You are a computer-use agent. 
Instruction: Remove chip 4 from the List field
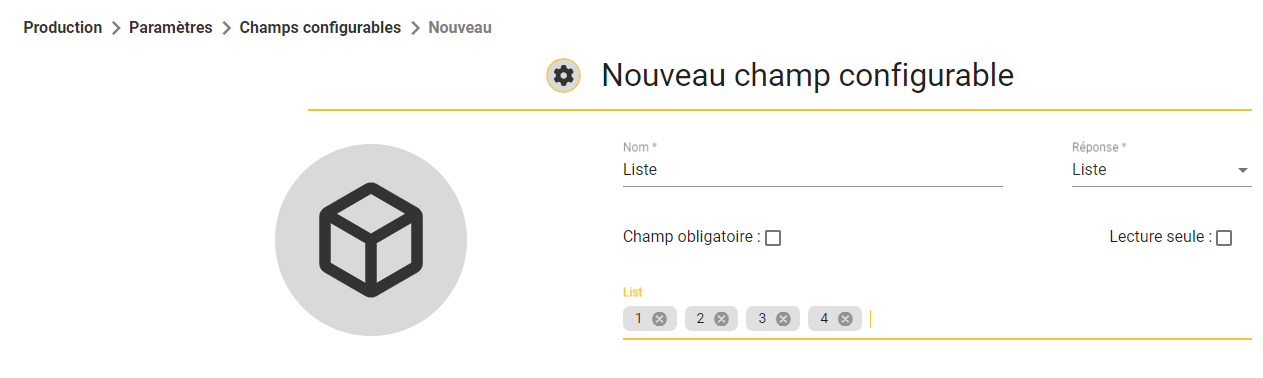845,319
